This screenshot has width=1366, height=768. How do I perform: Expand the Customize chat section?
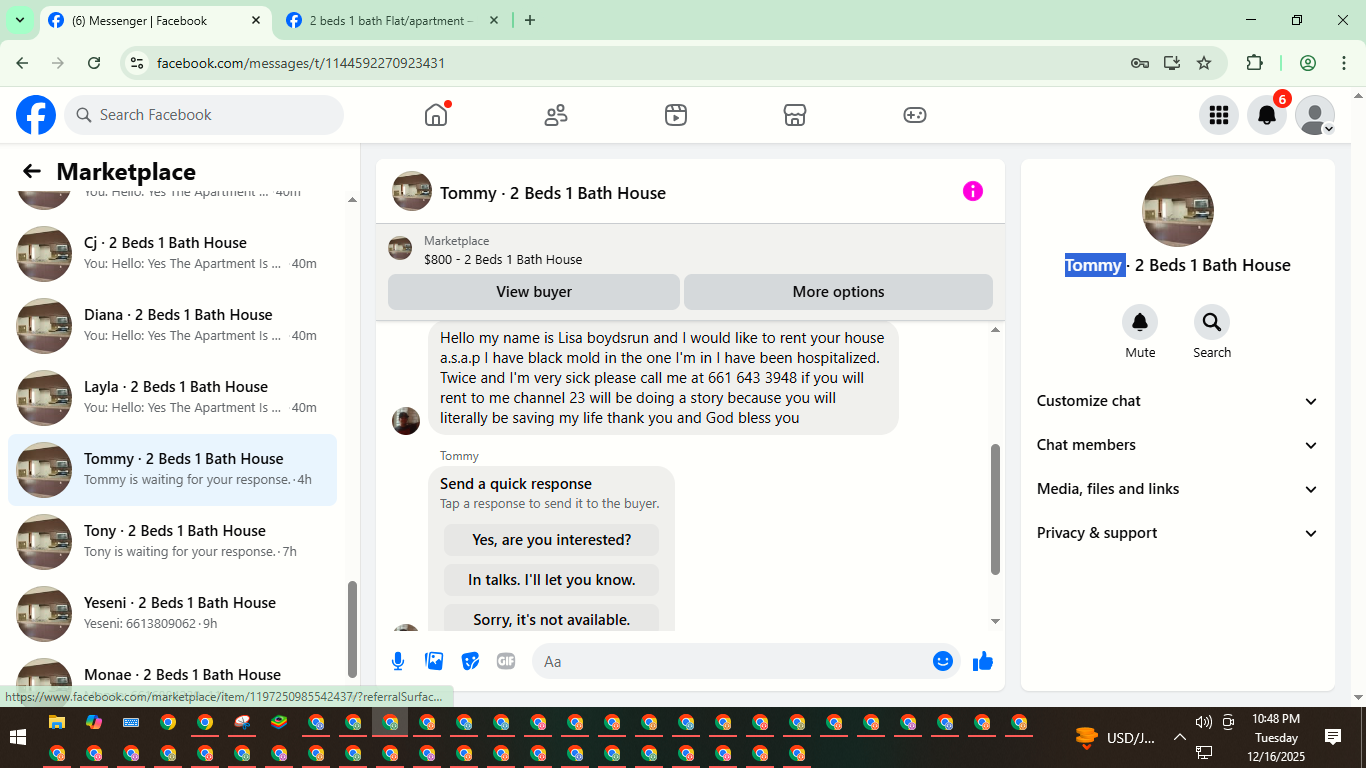[x=1178, y=401]
